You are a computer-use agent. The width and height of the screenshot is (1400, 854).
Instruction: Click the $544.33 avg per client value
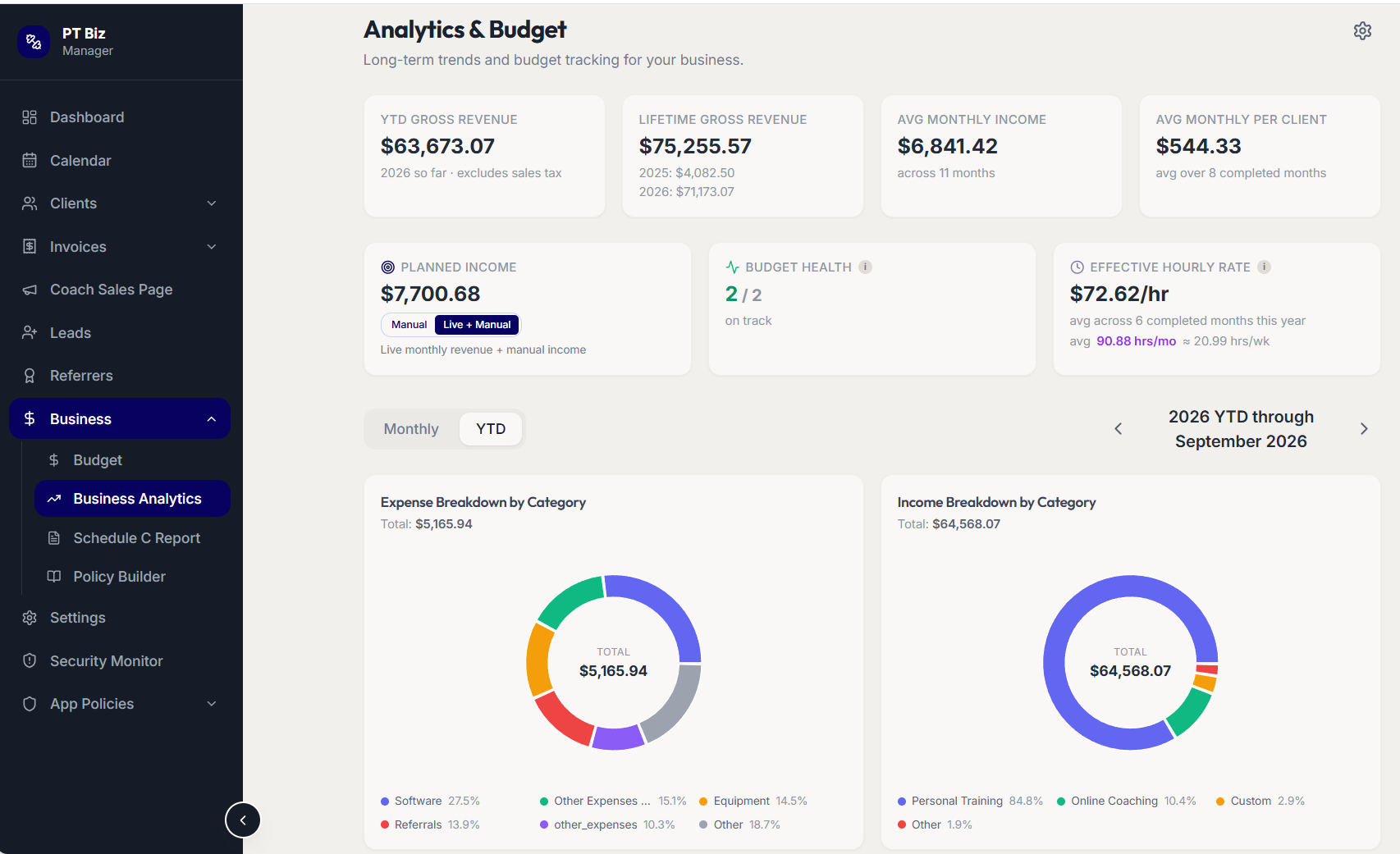point(1198,146)
